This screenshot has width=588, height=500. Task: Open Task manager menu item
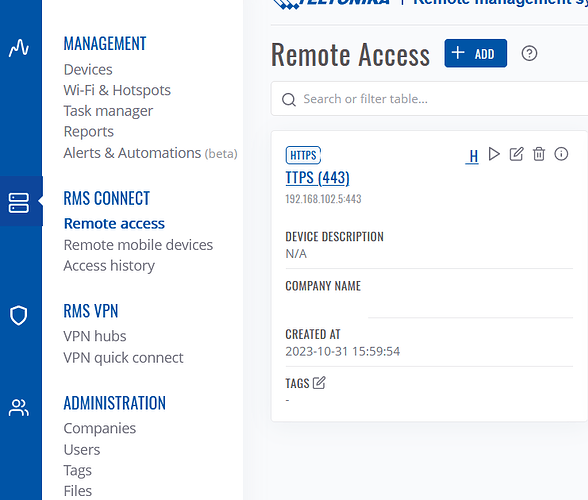point(108,111)
